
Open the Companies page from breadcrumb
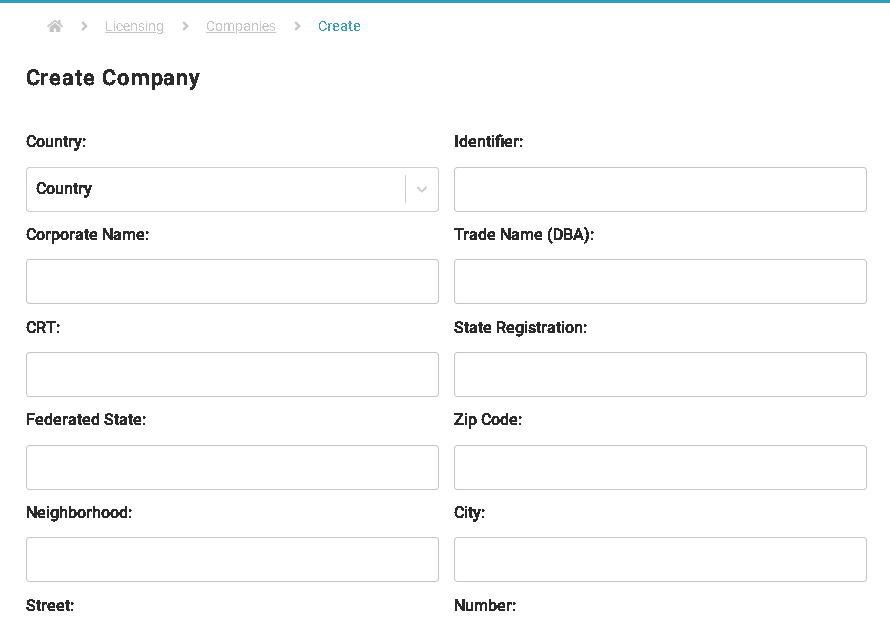240,26
